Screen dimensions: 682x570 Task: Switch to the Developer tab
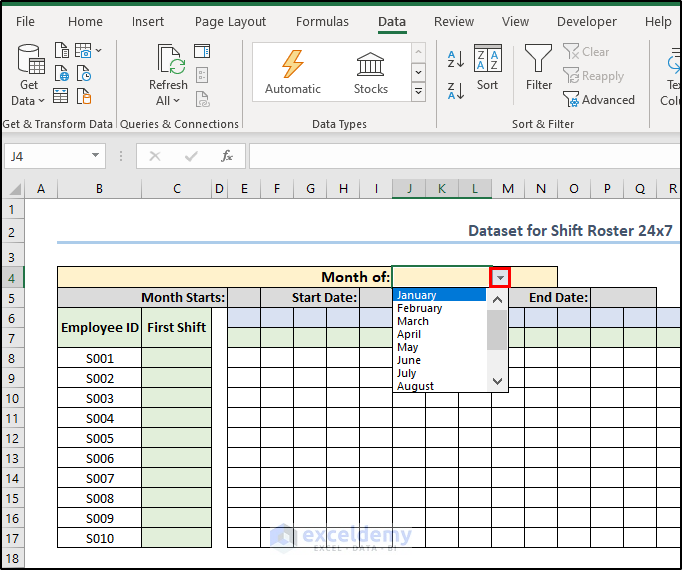coord(587,21)
